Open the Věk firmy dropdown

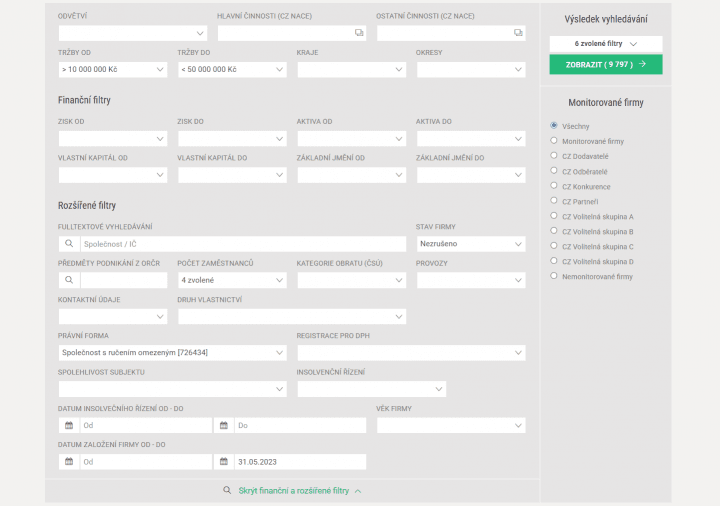(x=451, y=425)
